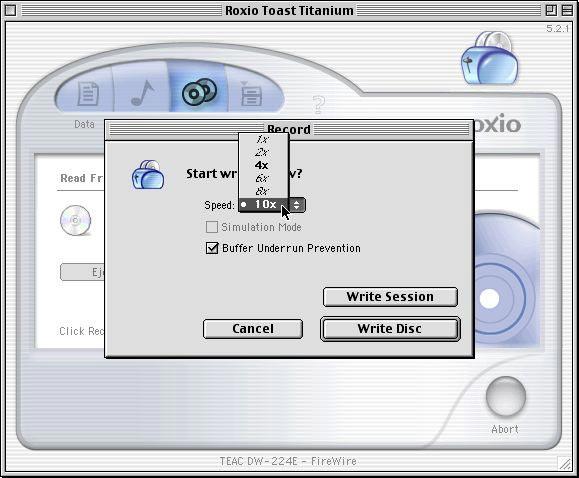Screen dimensions: 579x478
Task: Click the Toast toaster logo icon
Action: [489, 58]
